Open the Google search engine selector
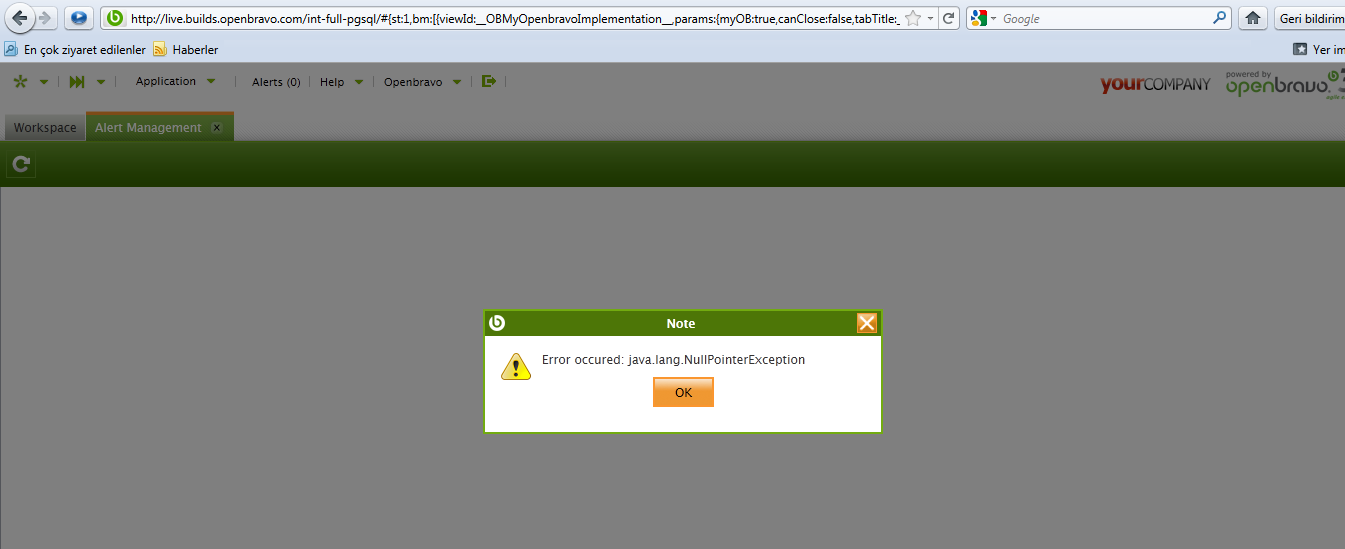 pyautogui.click(x=983, y=18)
